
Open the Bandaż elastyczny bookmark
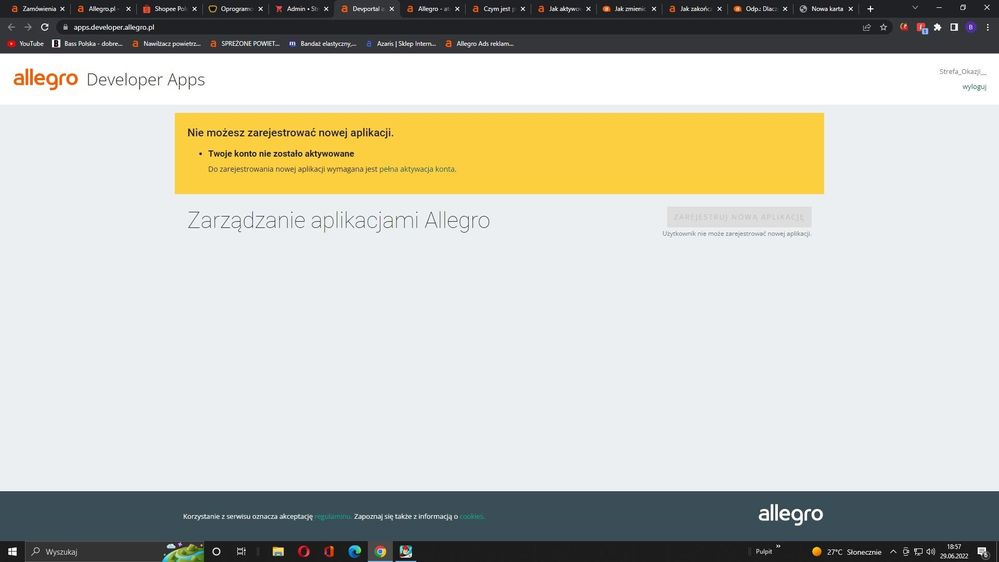tap(322, 44)
